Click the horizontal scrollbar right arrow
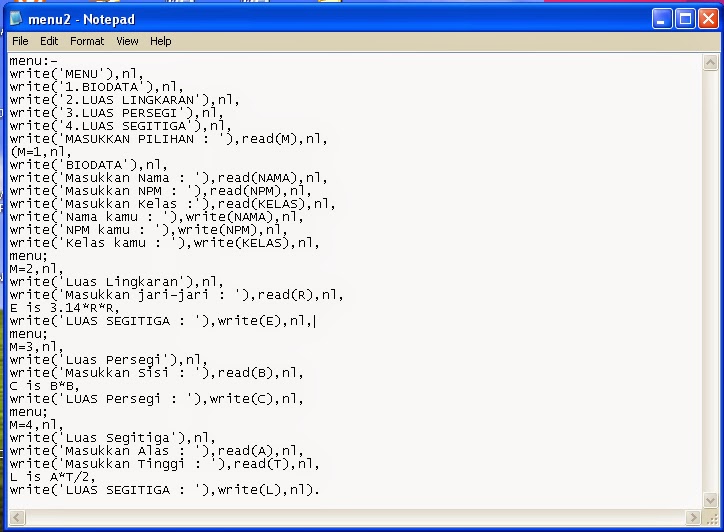This screenshot has height=532, width=724. click(x=693, y=517)
